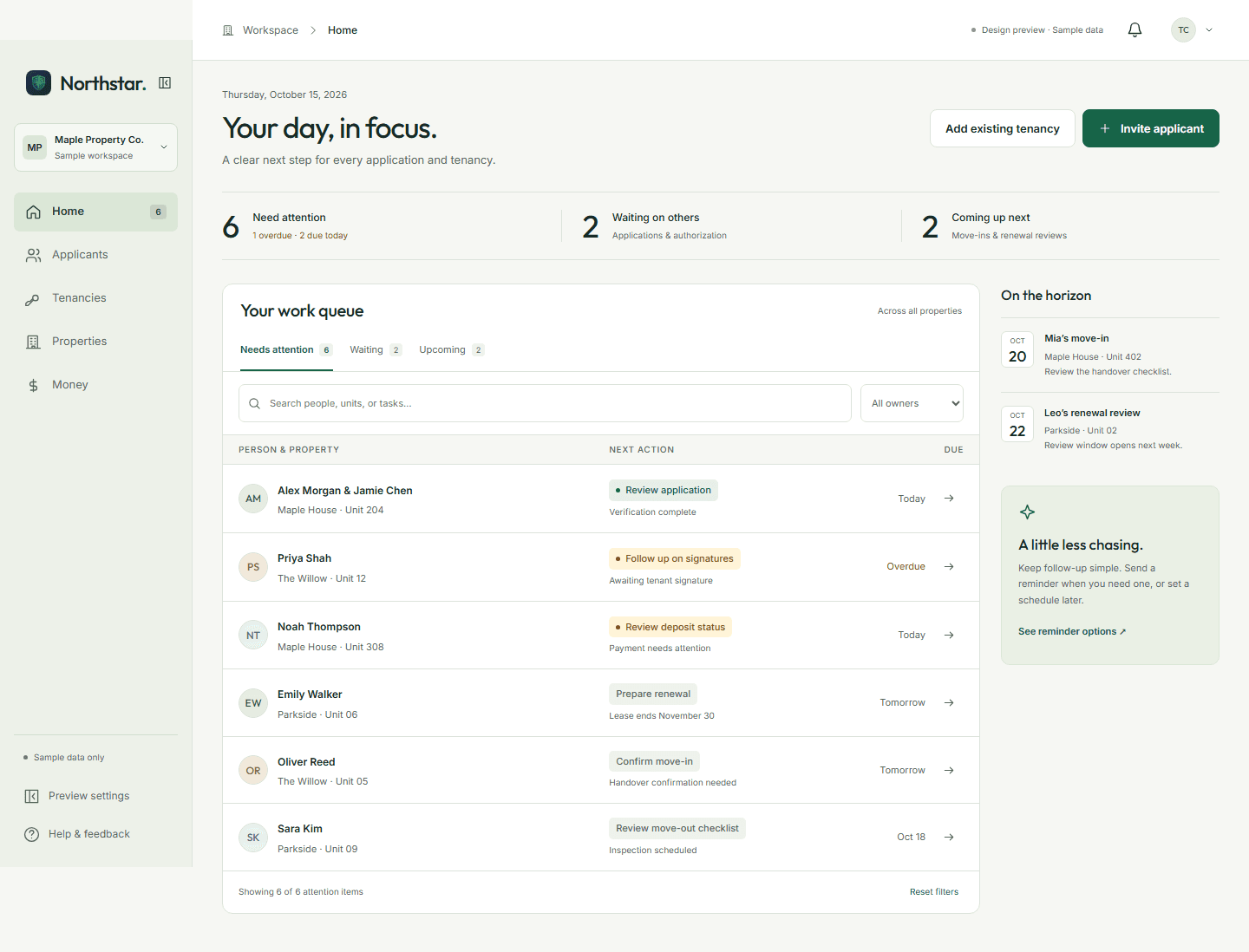Open Leo's renewal review event

click(x=1110, y=429)
